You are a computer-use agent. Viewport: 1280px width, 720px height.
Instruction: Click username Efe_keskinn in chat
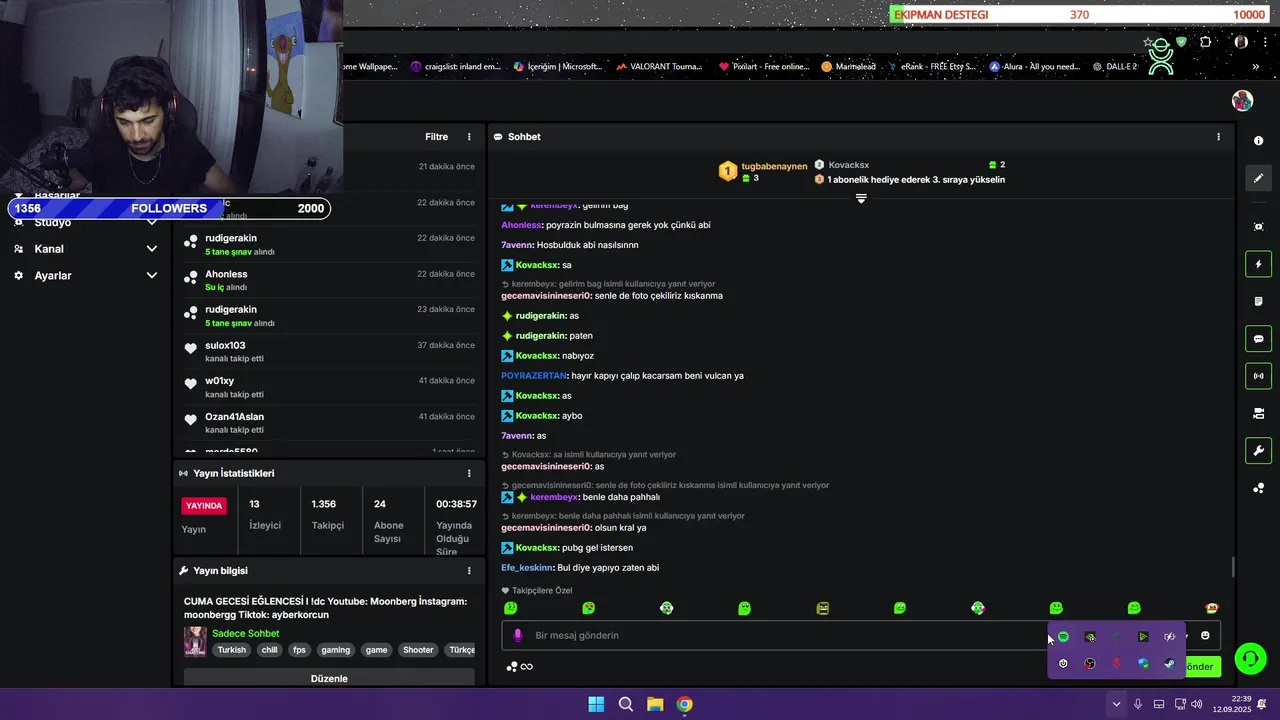[527, 568]
